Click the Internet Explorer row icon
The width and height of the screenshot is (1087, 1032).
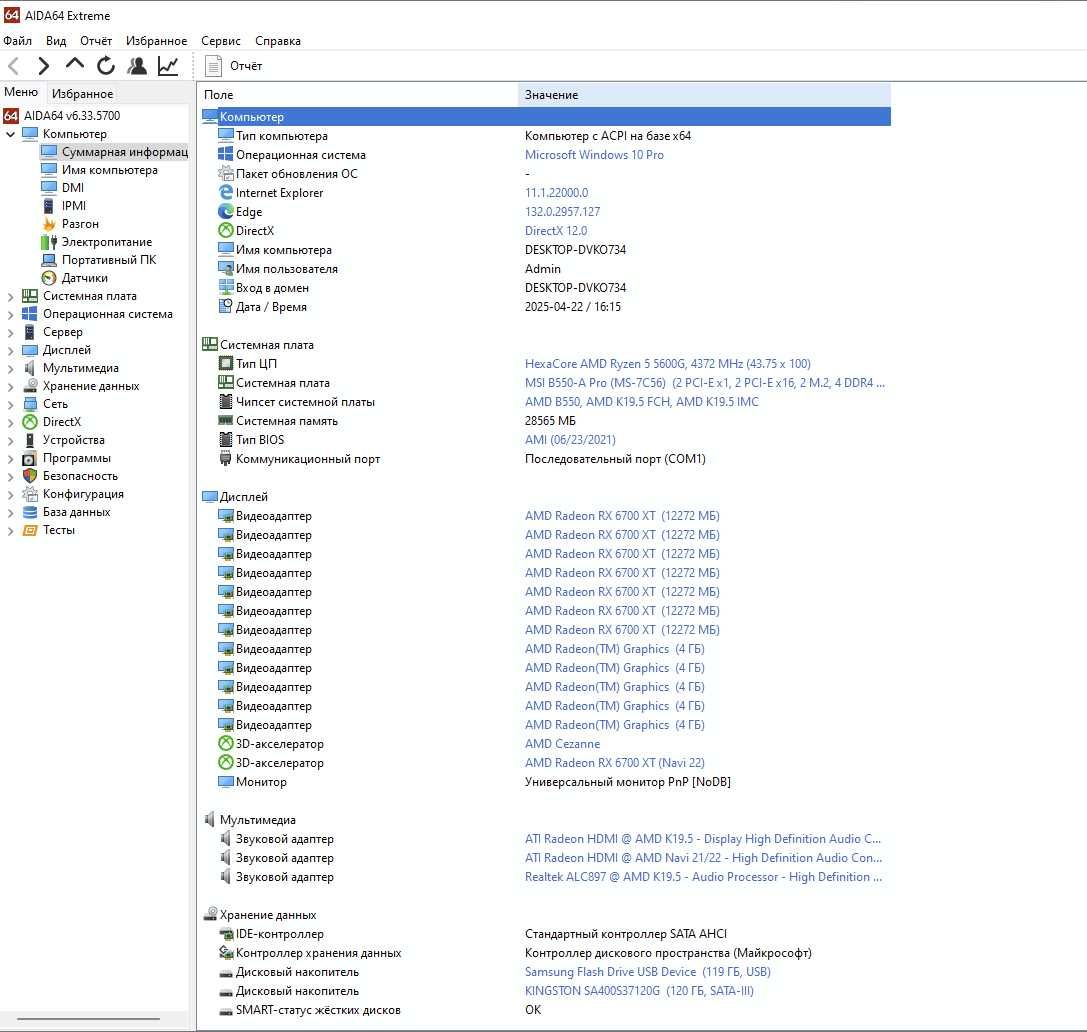click(225, 193)
